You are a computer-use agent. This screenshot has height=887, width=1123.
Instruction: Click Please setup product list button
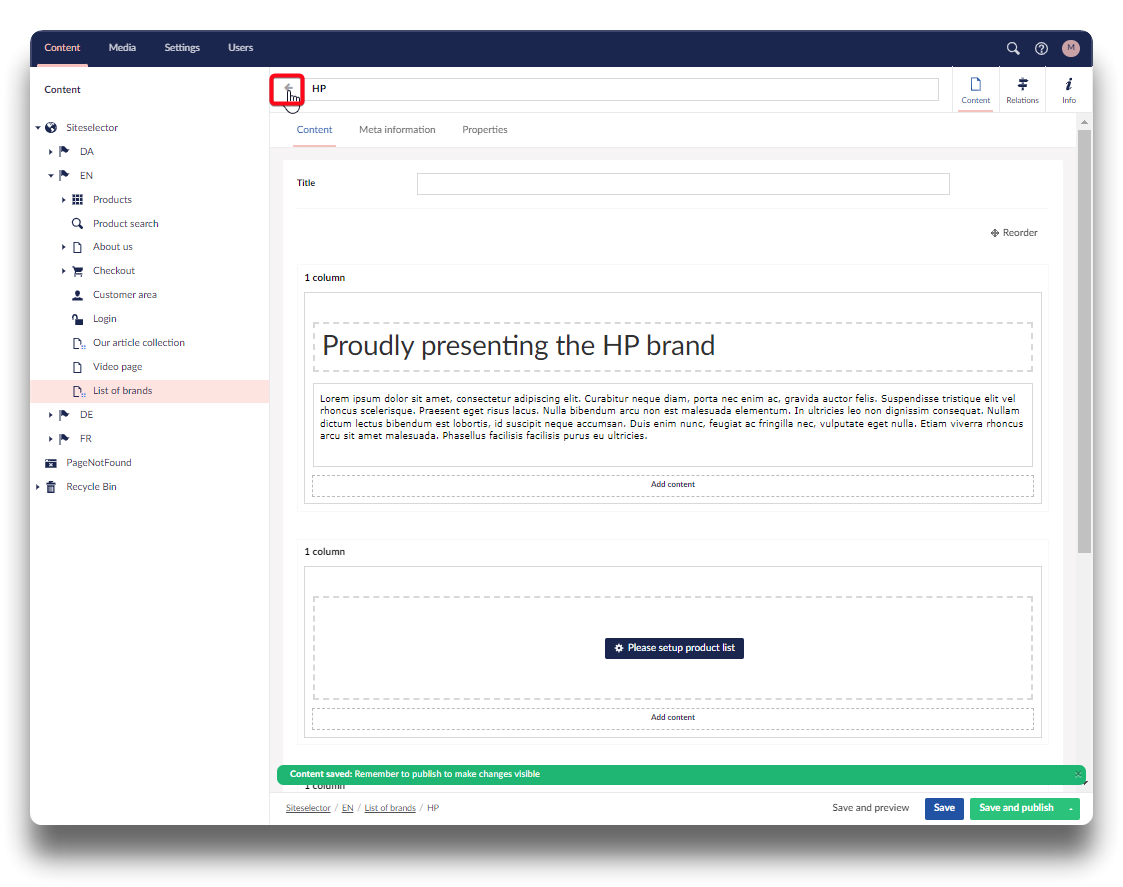[674, 648]
